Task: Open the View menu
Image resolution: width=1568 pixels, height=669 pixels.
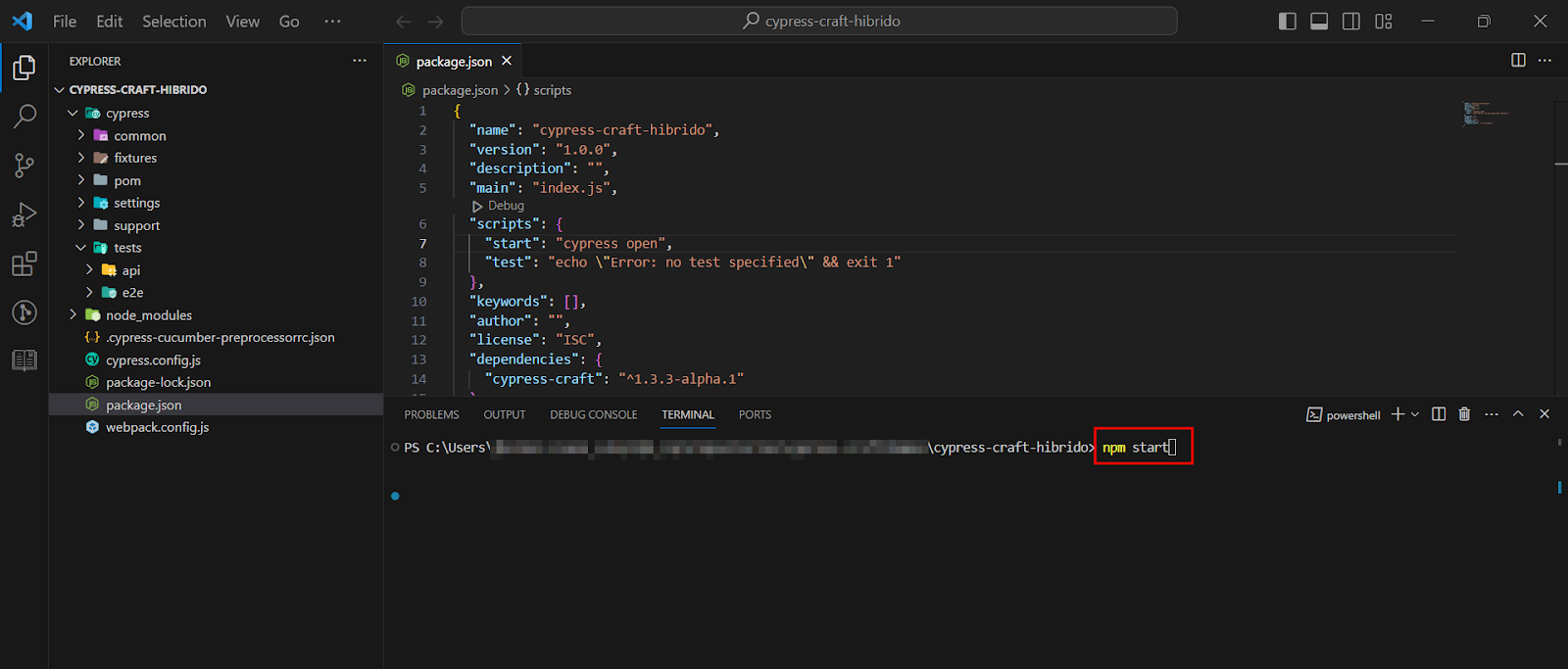Action: [x=243, y=22]
